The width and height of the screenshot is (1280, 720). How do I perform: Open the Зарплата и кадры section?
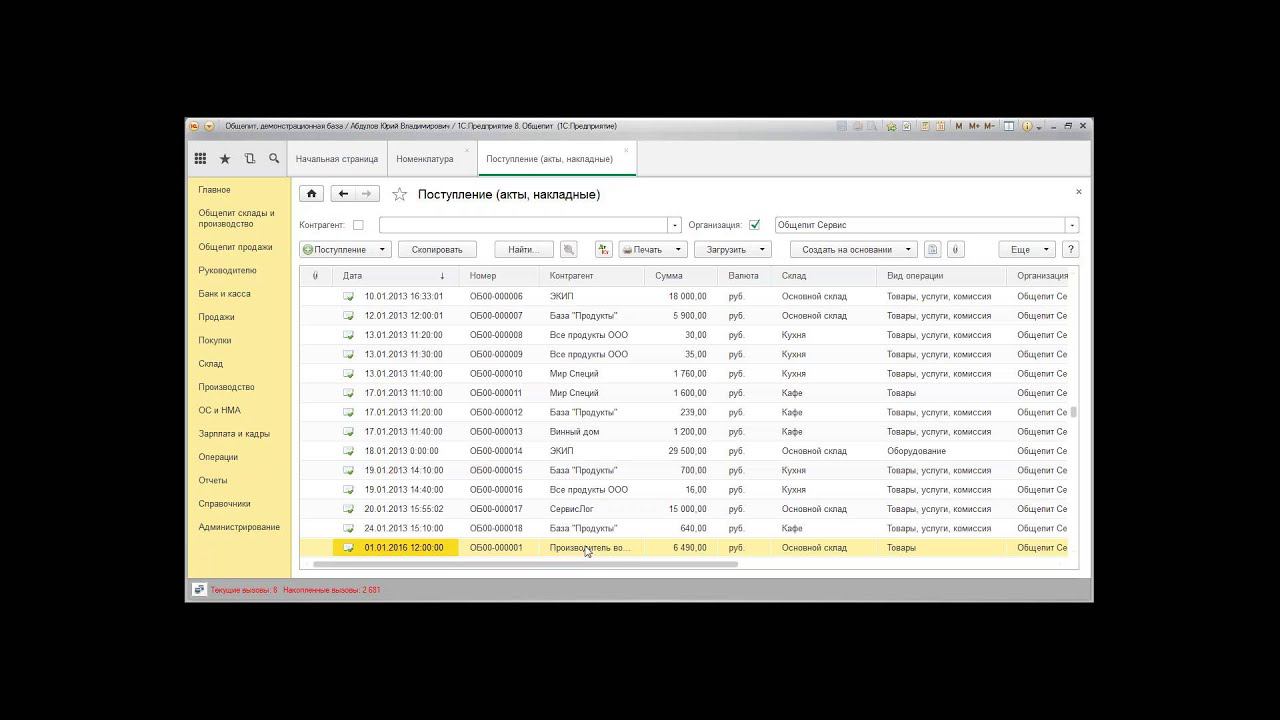click(234, 434)
